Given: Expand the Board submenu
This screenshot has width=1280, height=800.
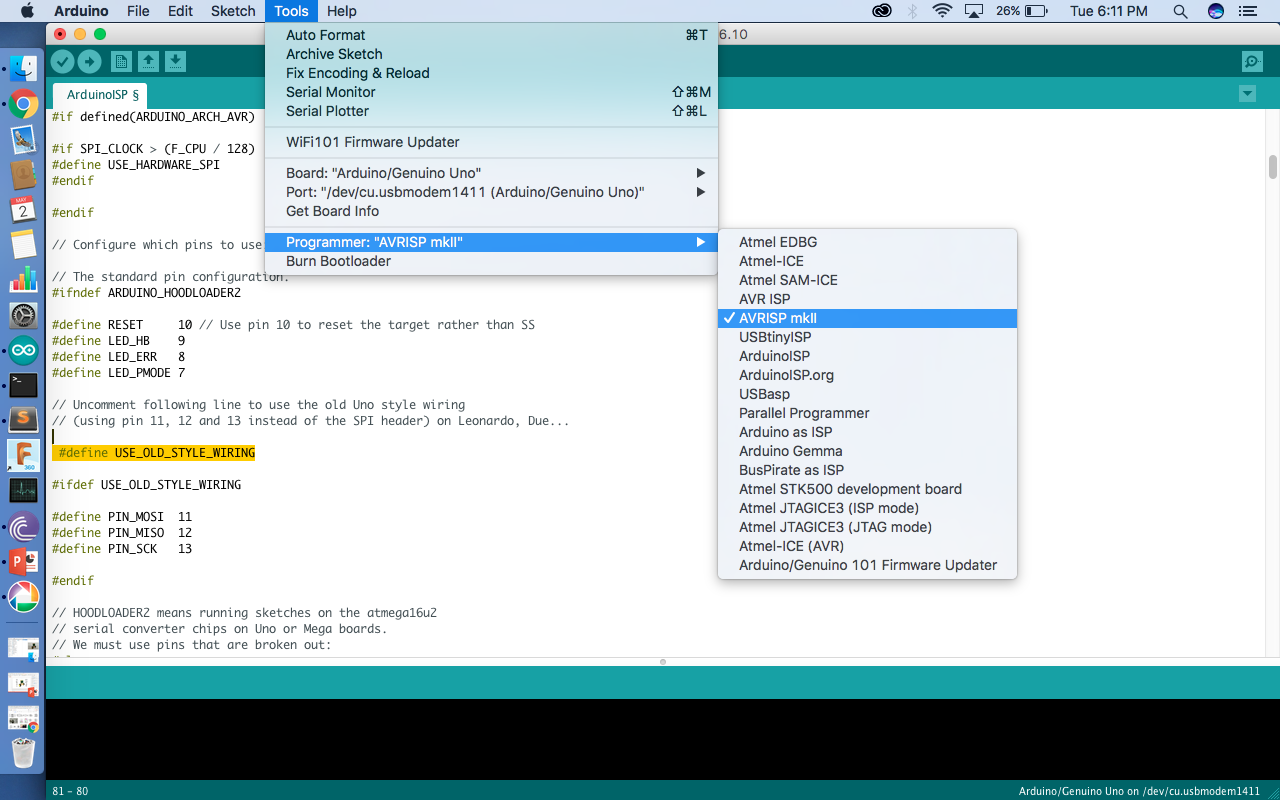Looking at the screenshot, I should tap(491, 173).
